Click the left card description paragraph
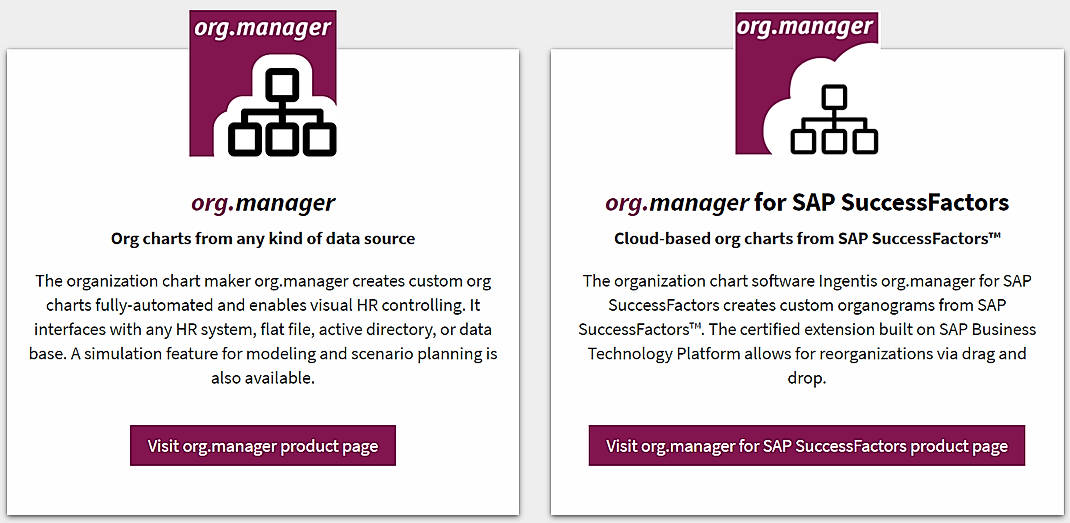This screenshot has width=1070, height=523. (x=263, y=330)
